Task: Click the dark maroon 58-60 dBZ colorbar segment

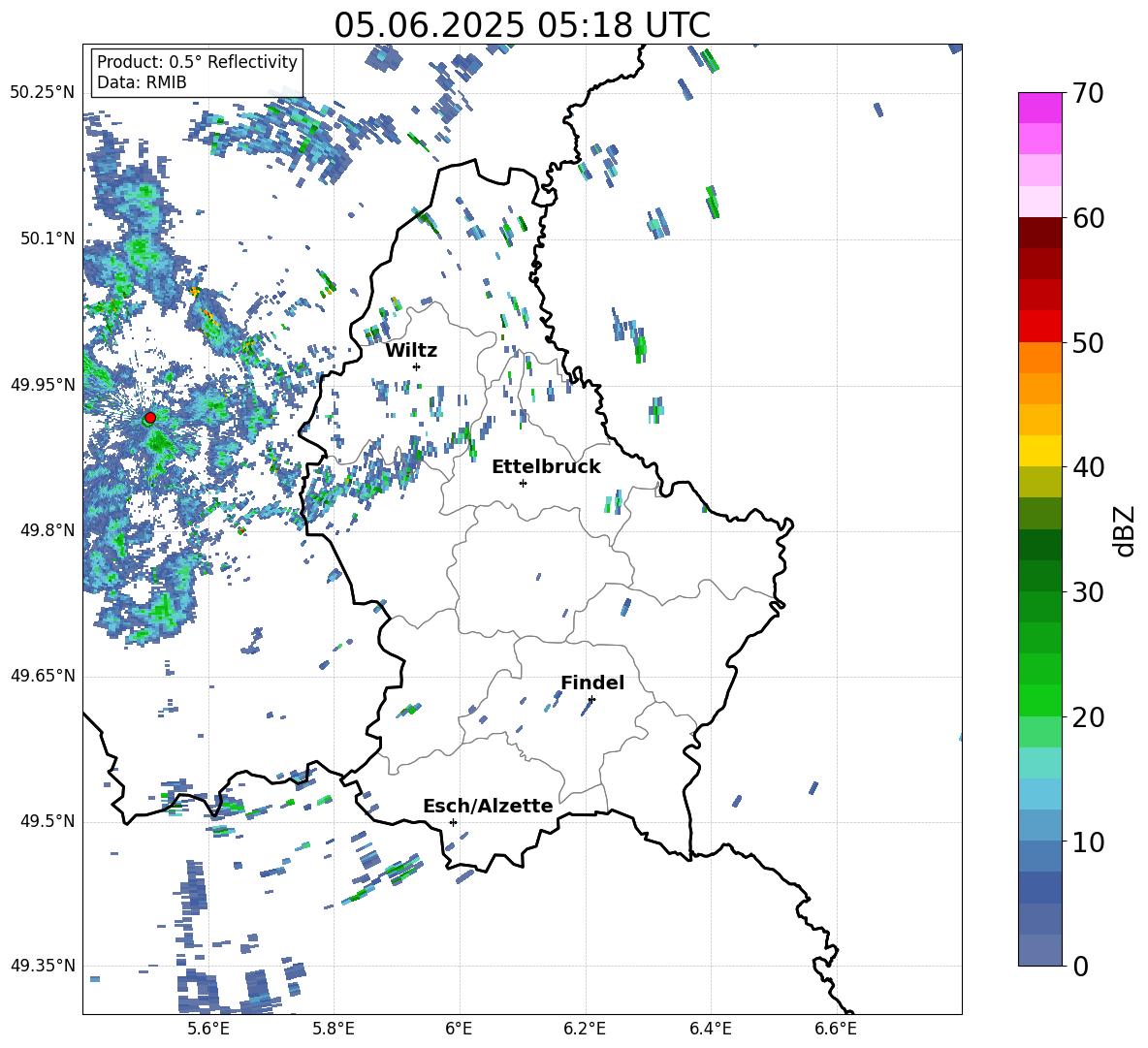Action: (1039, 233)
